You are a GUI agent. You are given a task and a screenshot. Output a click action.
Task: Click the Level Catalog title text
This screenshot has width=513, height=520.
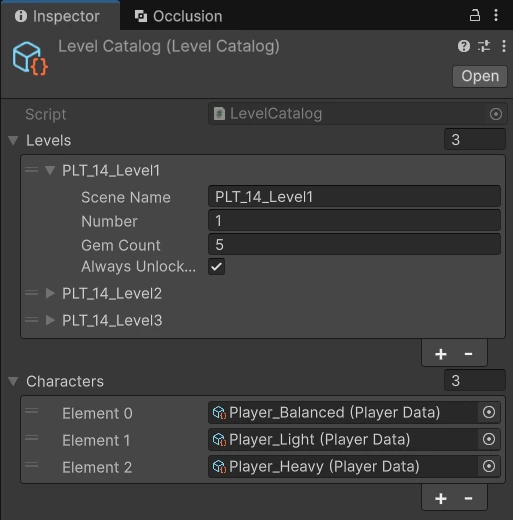(169, 47)
